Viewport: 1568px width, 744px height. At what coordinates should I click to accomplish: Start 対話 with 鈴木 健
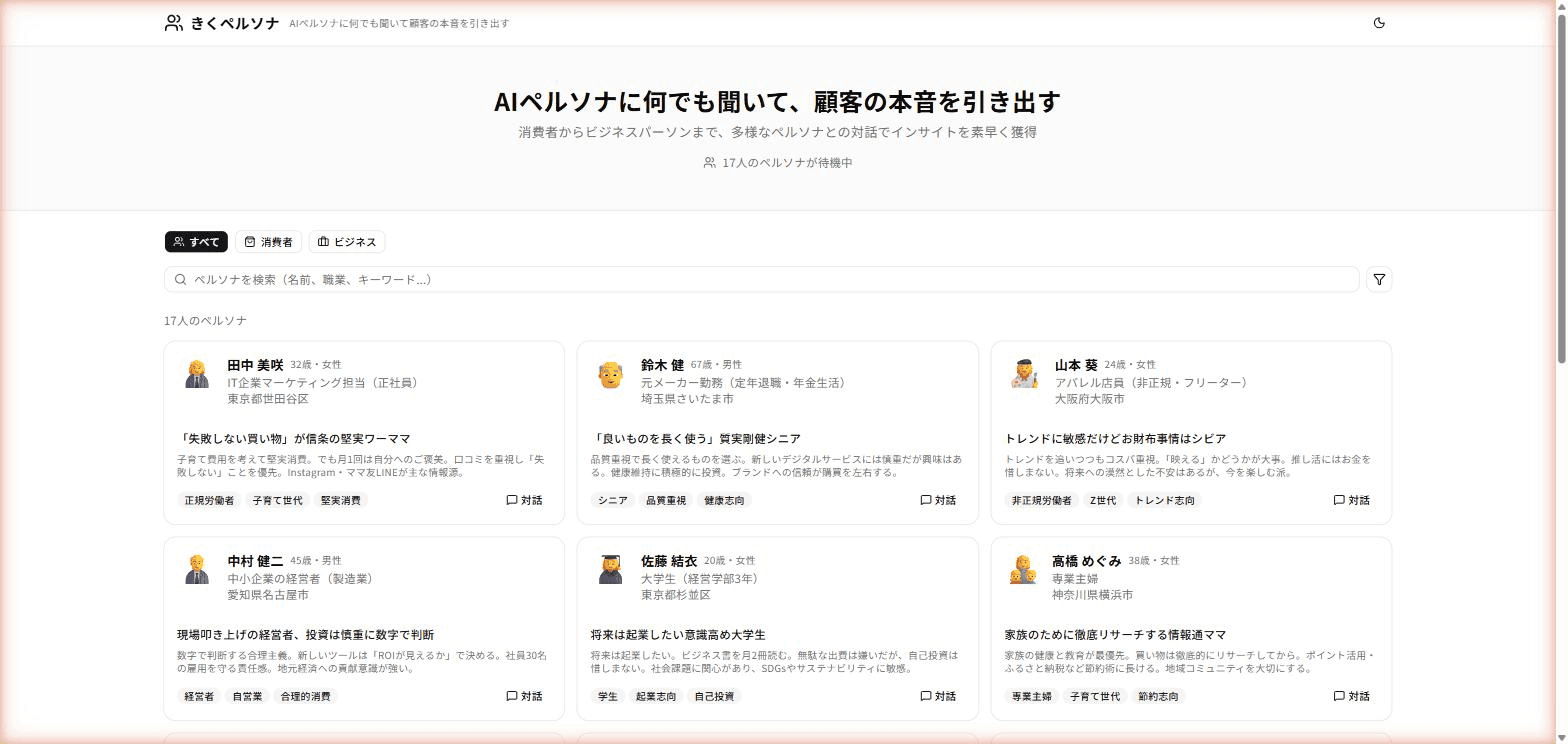(x=939, y=500)
